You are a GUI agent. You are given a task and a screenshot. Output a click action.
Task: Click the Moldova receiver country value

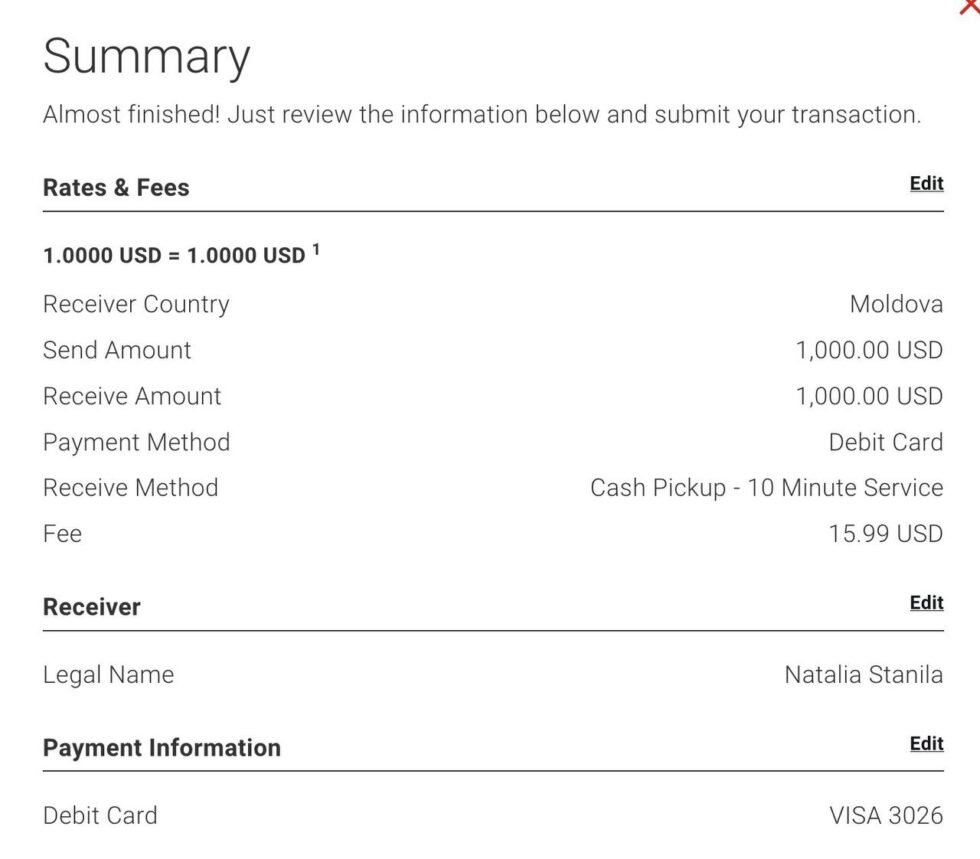[896, 304]
